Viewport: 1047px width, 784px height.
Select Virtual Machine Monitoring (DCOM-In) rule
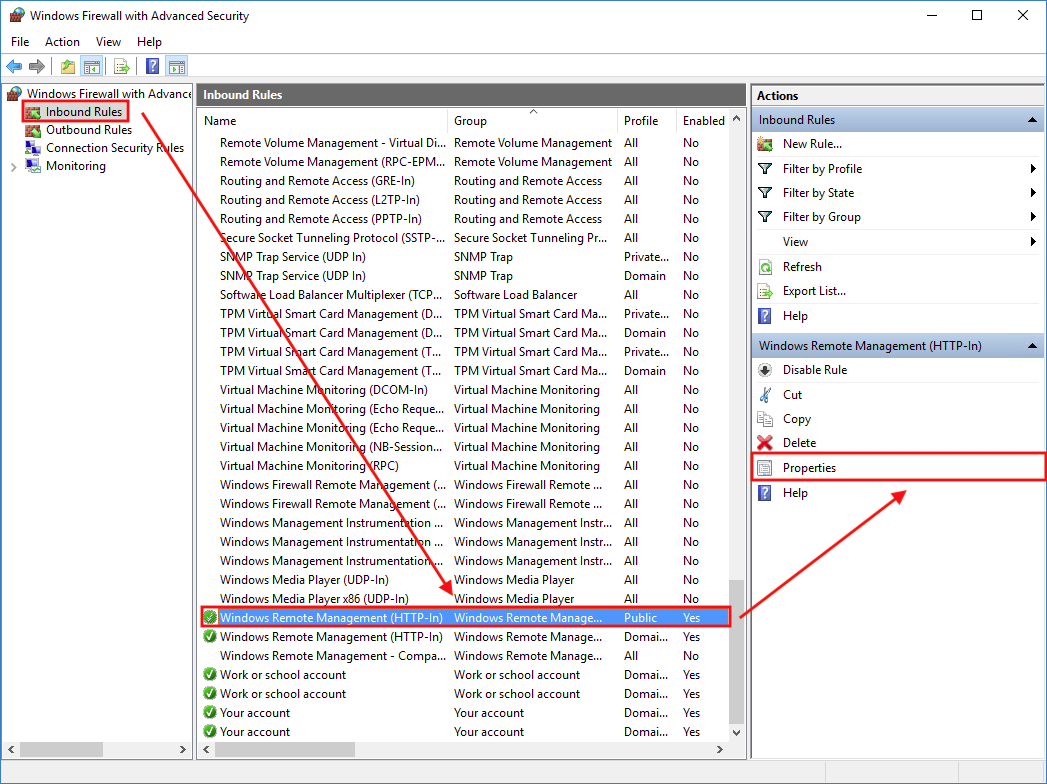pos(464,390)
